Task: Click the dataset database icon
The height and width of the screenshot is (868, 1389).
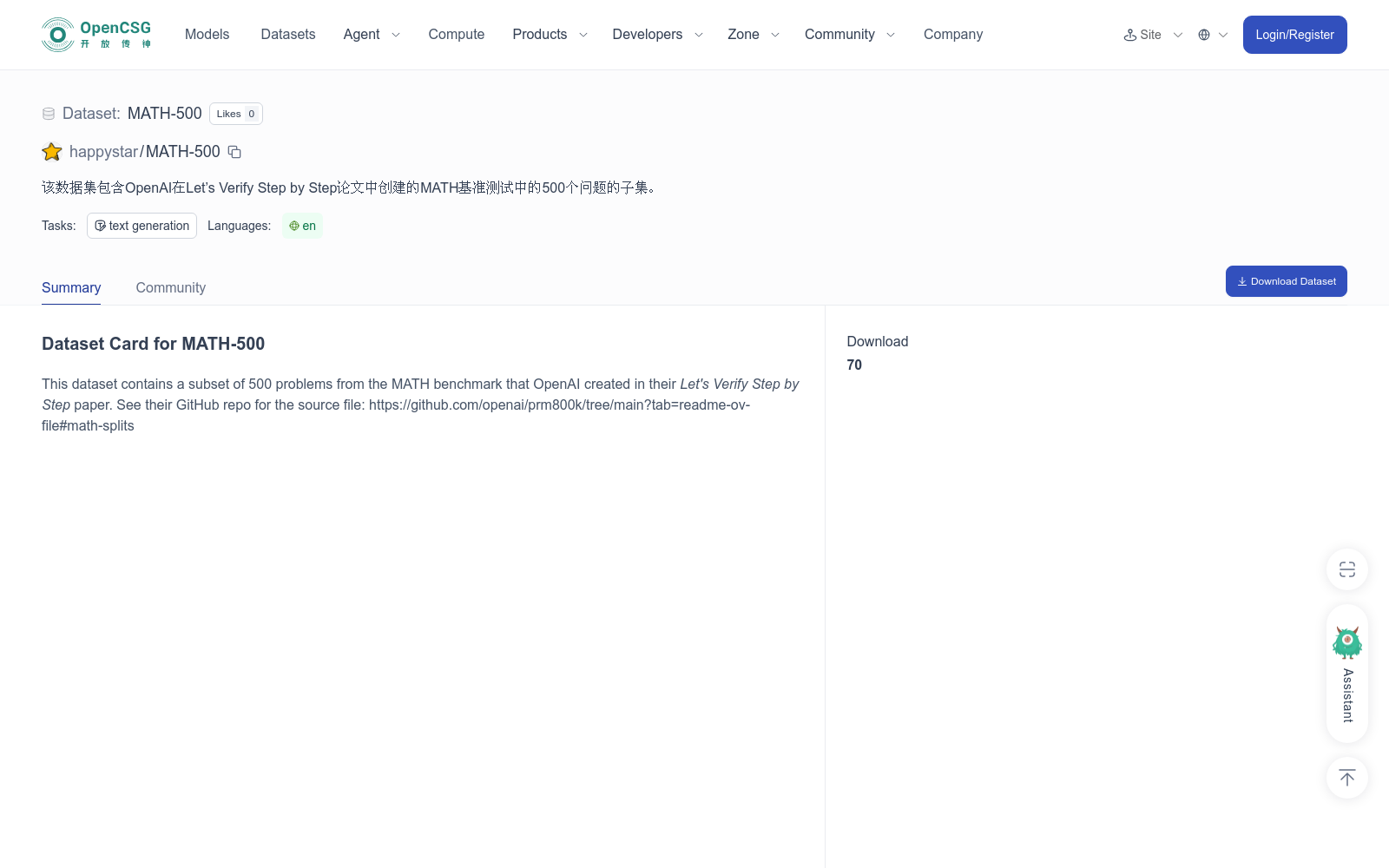Action: pos(49,114)
